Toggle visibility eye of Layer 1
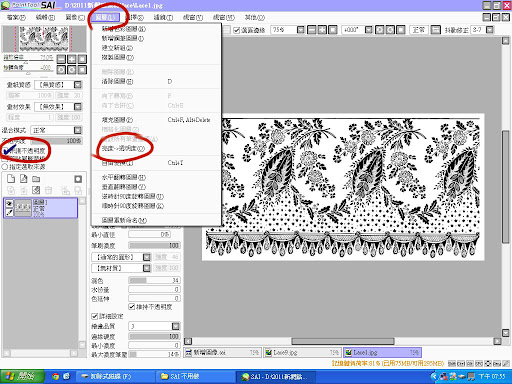The image size is (512, 384). (9, 203)
